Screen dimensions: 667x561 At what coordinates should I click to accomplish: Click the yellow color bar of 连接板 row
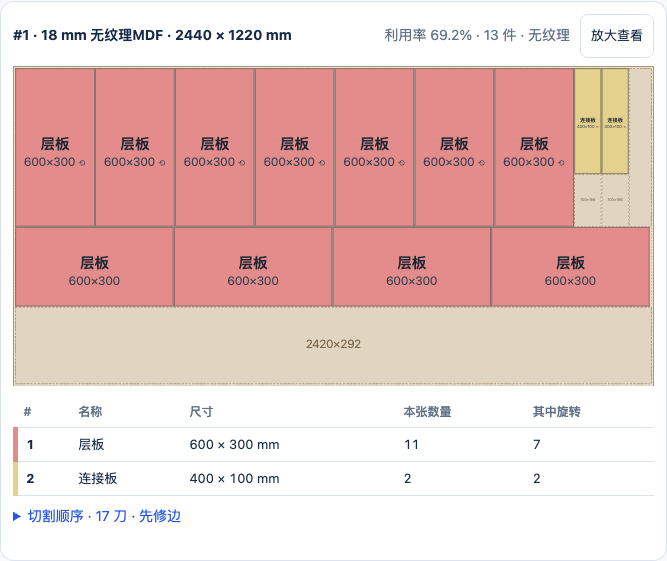pos(15,478)
